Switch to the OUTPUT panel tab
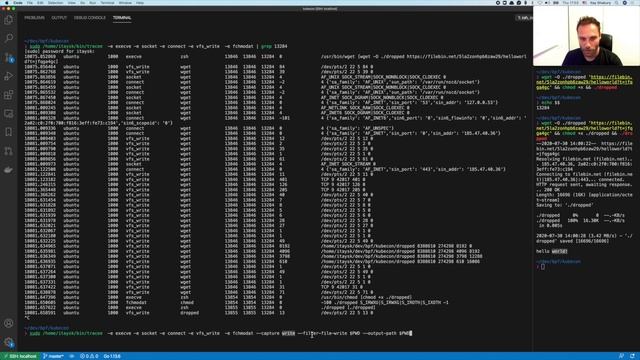 click(59, 18)
